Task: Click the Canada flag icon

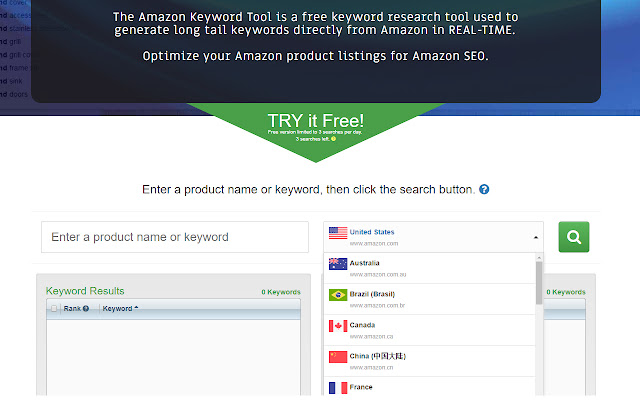Action: tap(338, 327)
